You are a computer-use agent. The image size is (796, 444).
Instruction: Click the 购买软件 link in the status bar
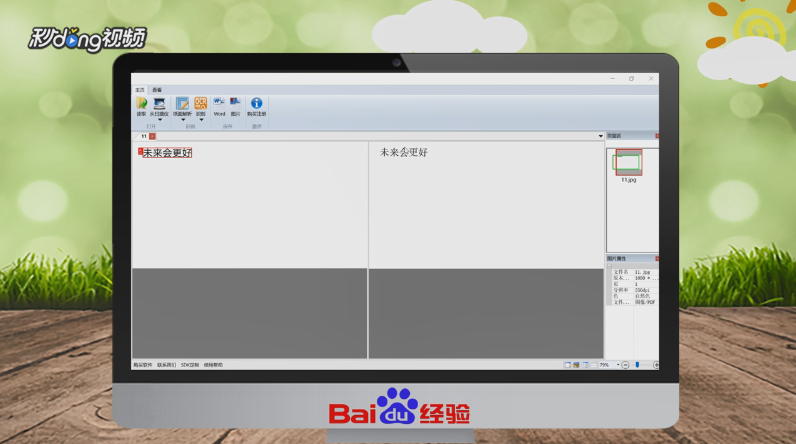(143, 365)
